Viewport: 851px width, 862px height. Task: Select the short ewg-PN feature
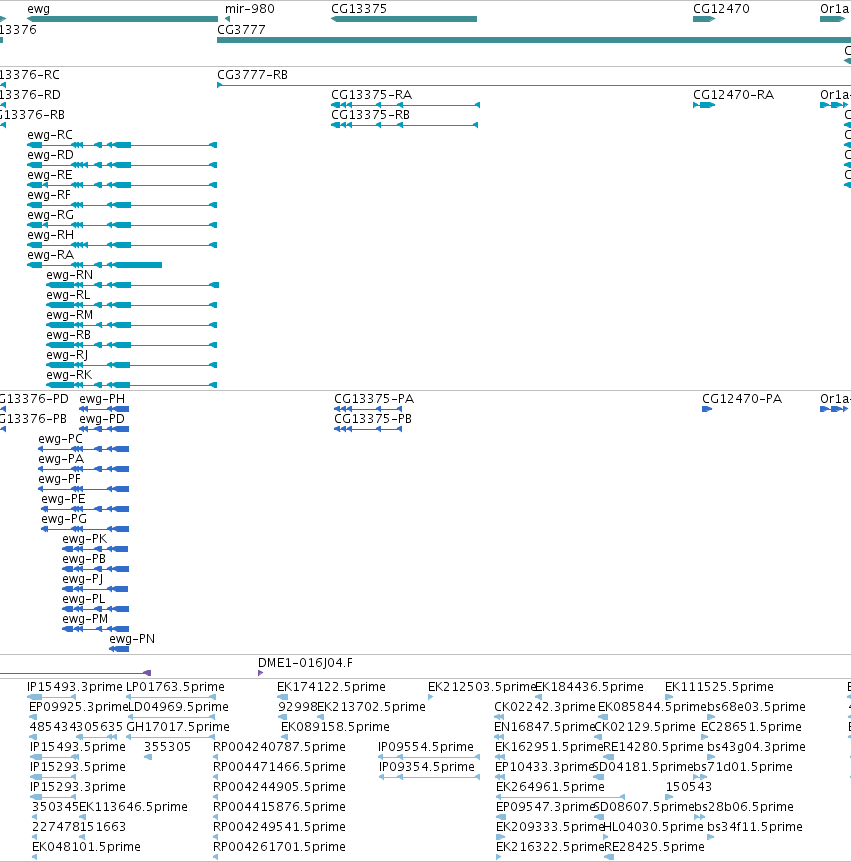(119, 649)
